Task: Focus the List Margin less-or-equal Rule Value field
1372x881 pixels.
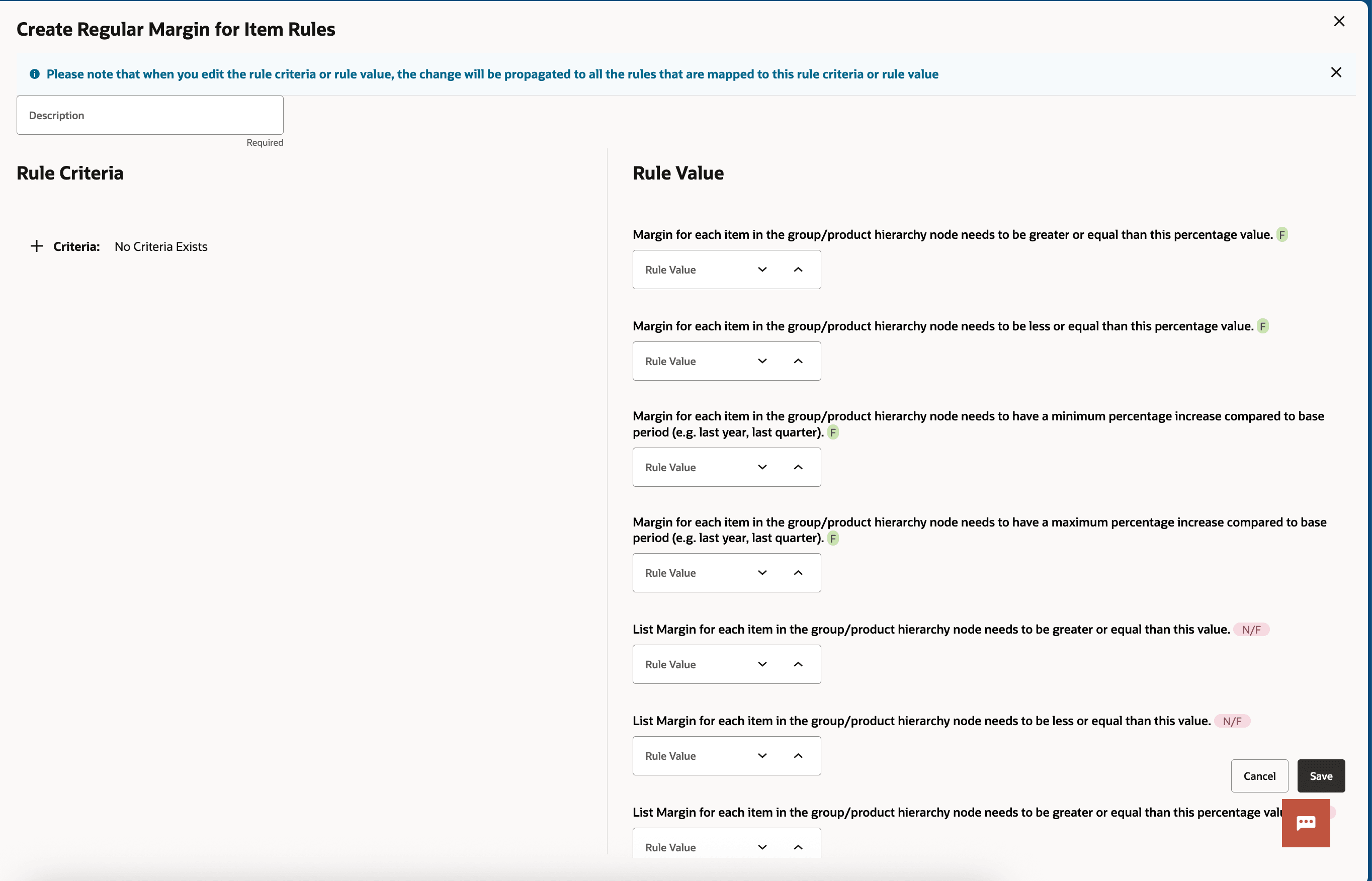Action: point(690,756)
